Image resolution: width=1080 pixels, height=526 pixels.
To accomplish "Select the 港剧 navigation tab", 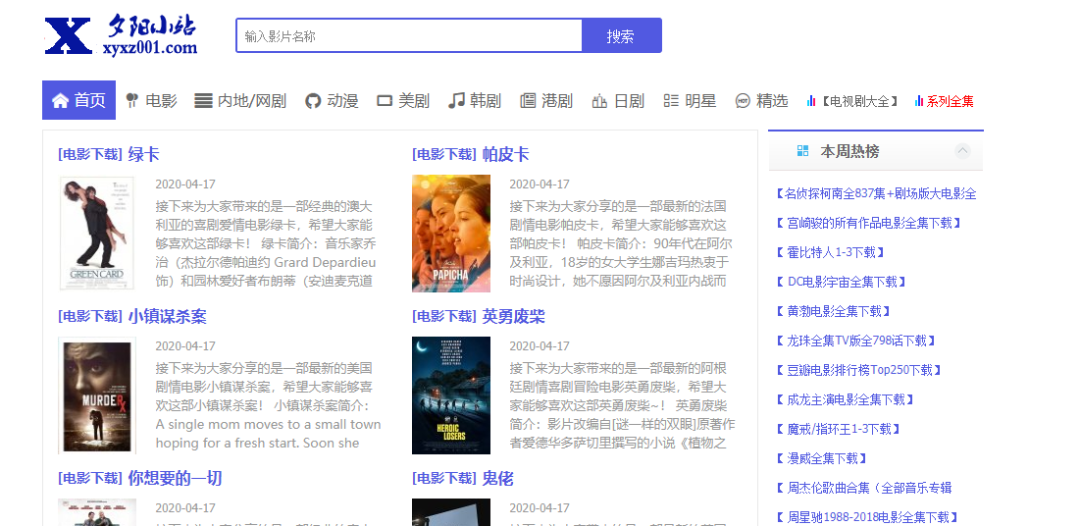I will click(546, 101).
